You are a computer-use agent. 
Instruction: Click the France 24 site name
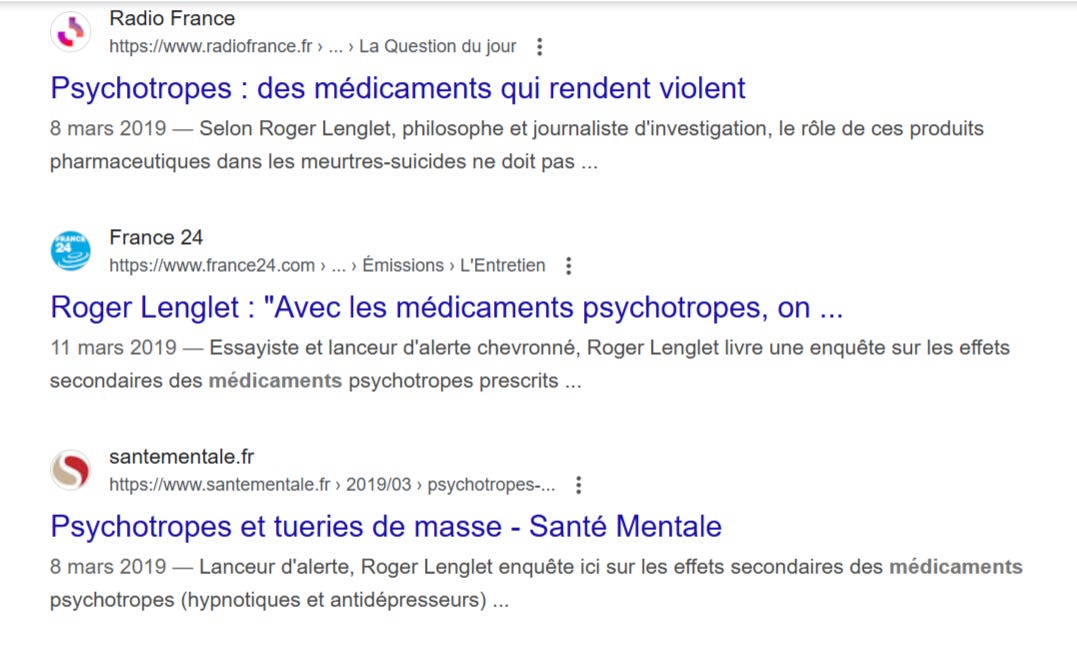coord(156,237)
